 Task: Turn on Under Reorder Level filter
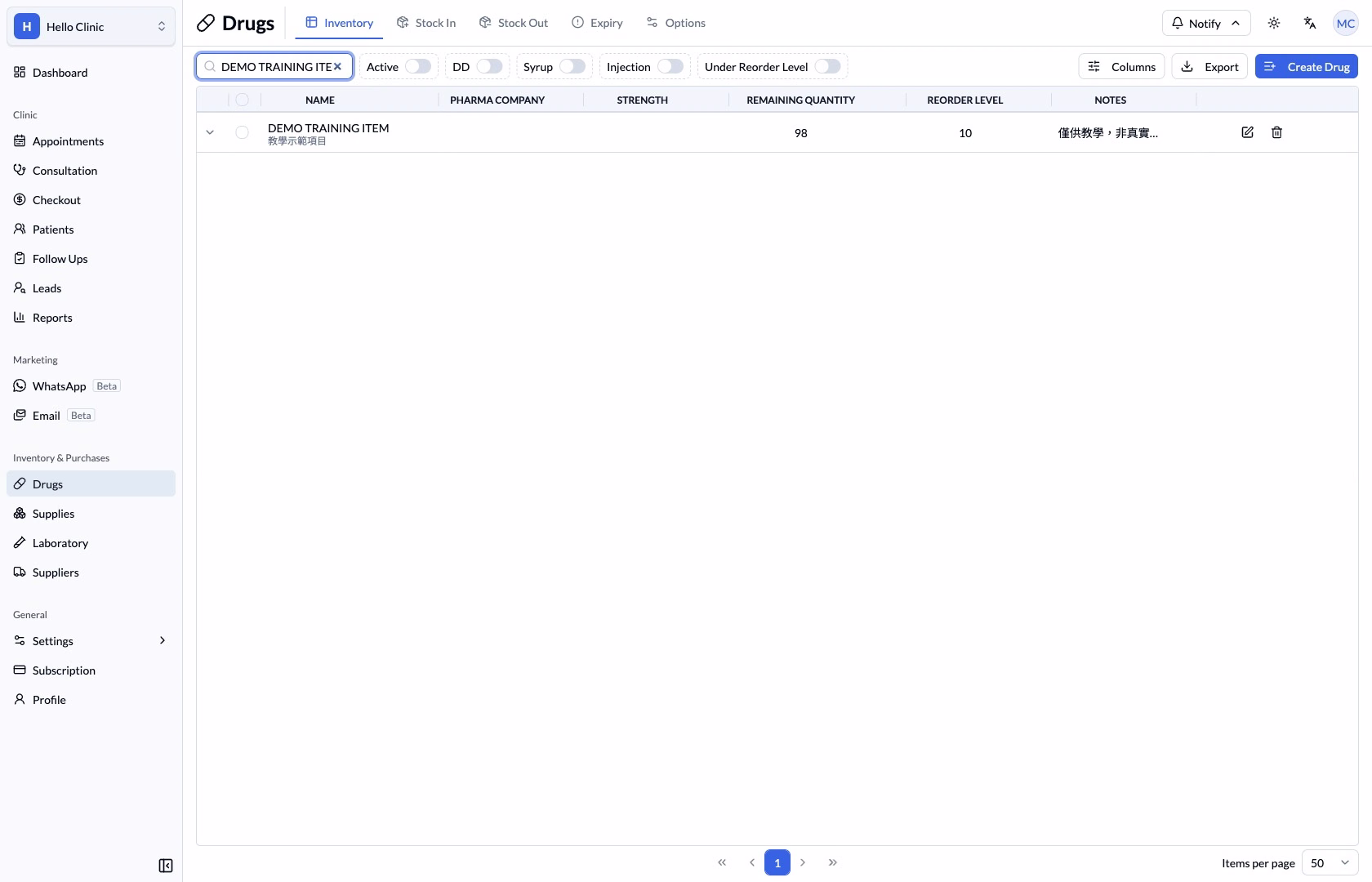[x=827, y=66]
